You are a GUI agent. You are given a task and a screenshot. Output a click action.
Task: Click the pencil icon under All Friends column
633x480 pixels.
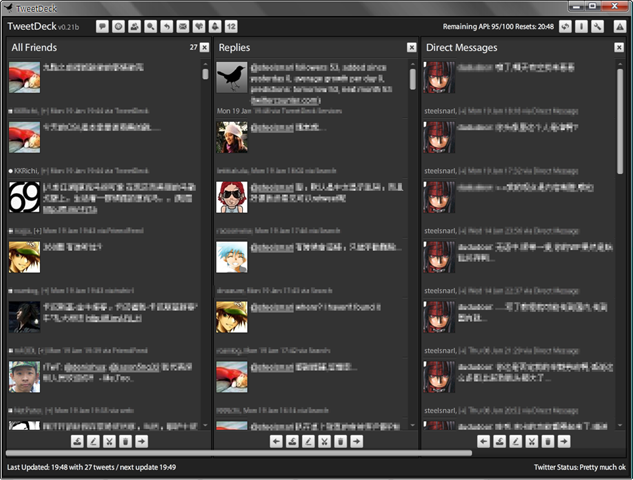tap(93, 441)
